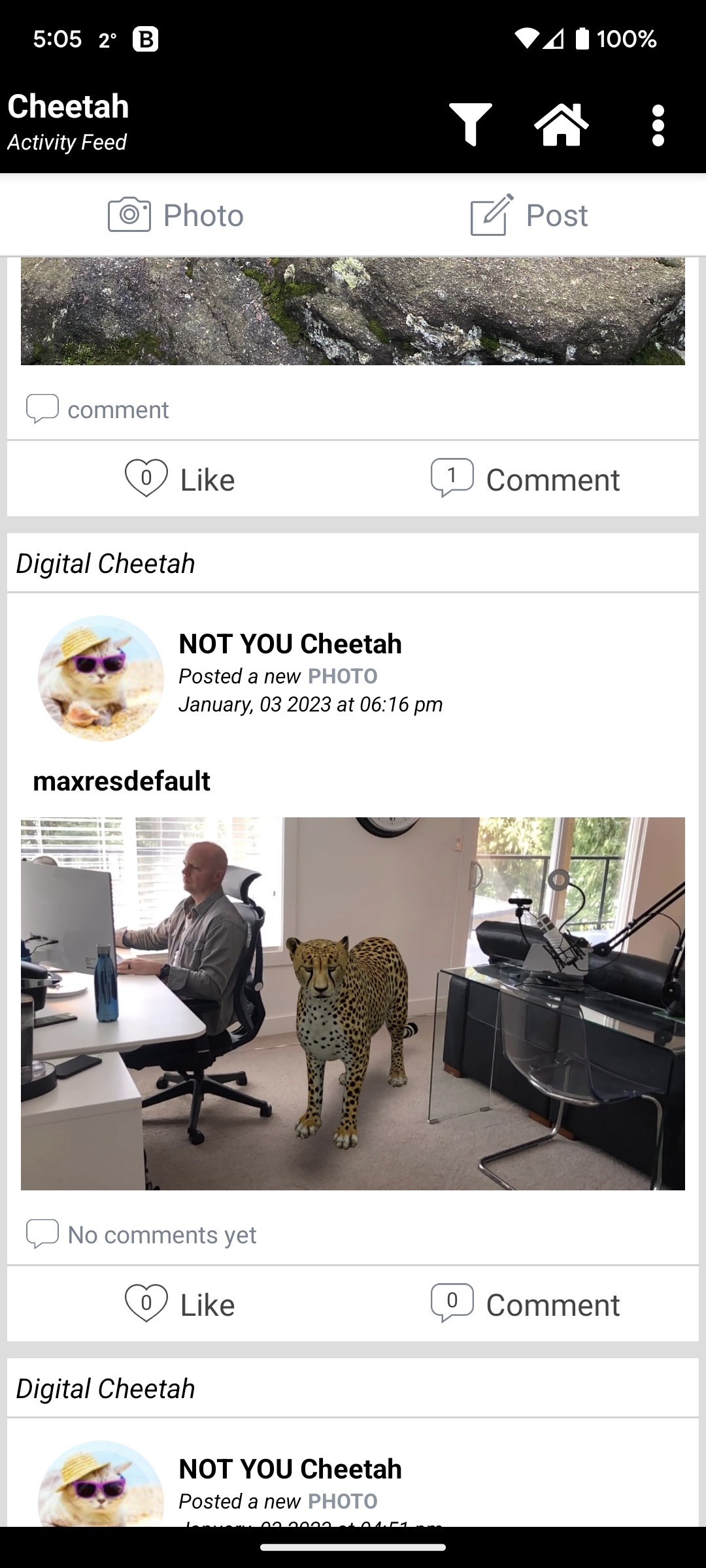The height and width of the screenshot is (1568, 706).
Task: Open the rock photo image
Action: [x=353, y=311]
